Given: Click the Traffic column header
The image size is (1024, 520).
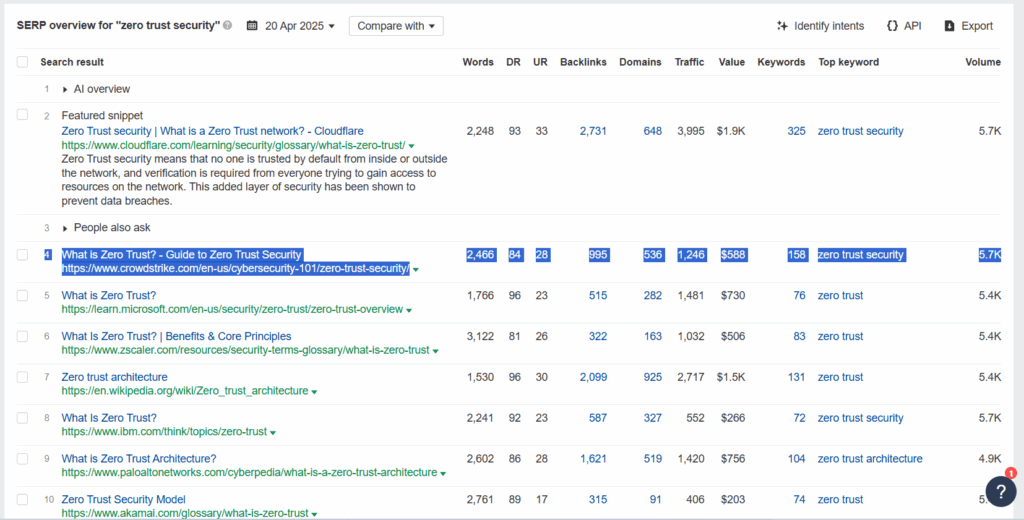Looking at the screenshot, I should [x=690, y=62].
